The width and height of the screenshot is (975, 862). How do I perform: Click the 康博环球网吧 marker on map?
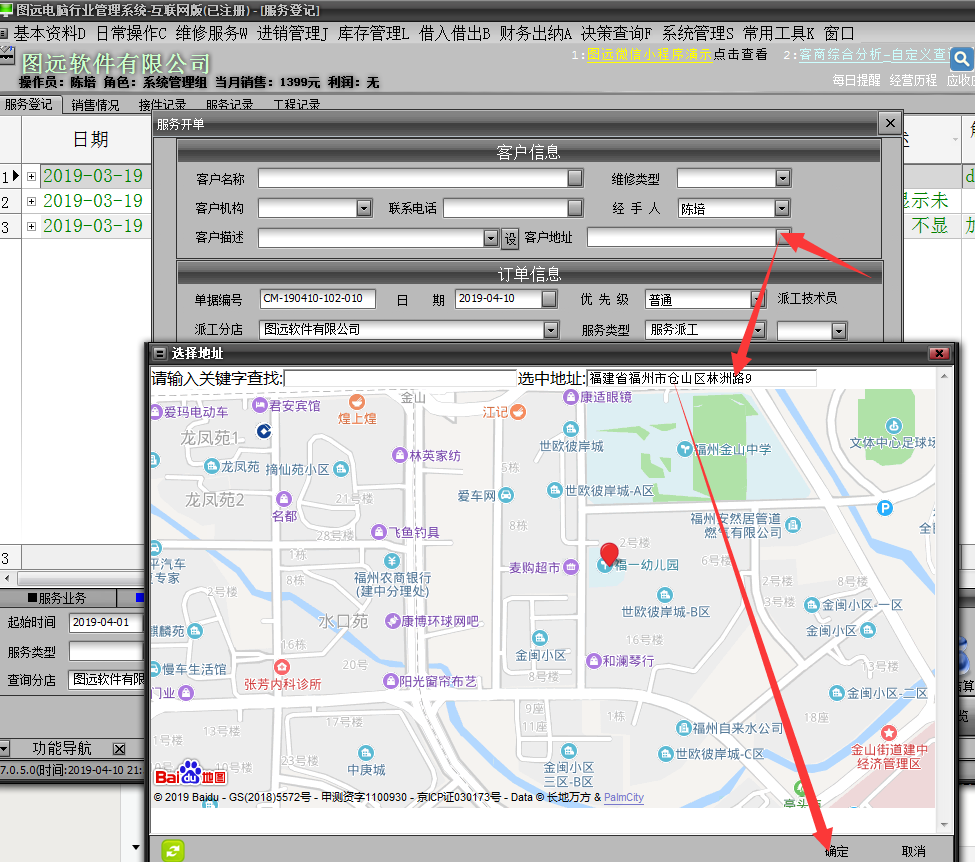click(x=392, y=621)
